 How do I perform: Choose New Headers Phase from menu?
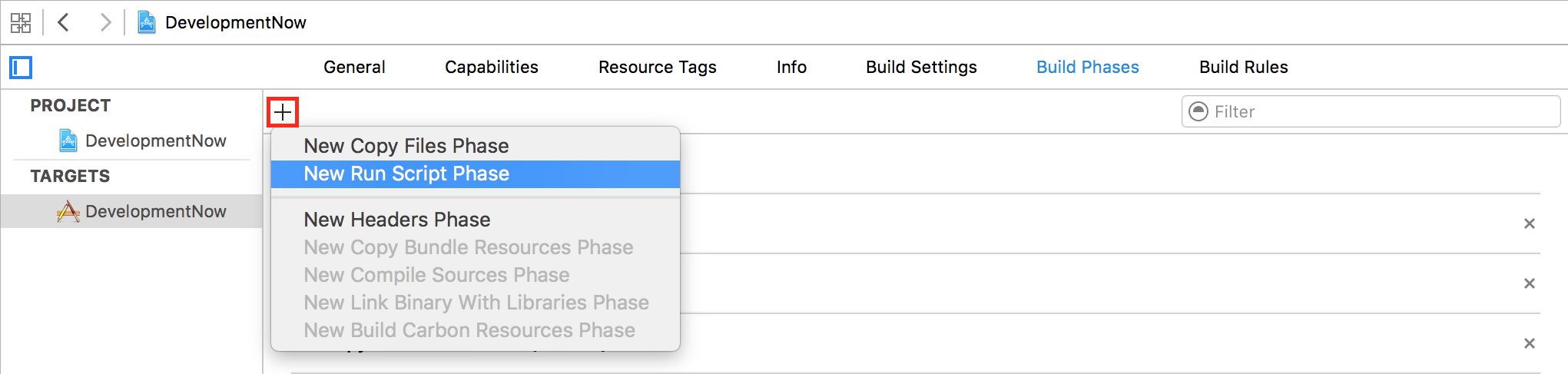[396, 220]
